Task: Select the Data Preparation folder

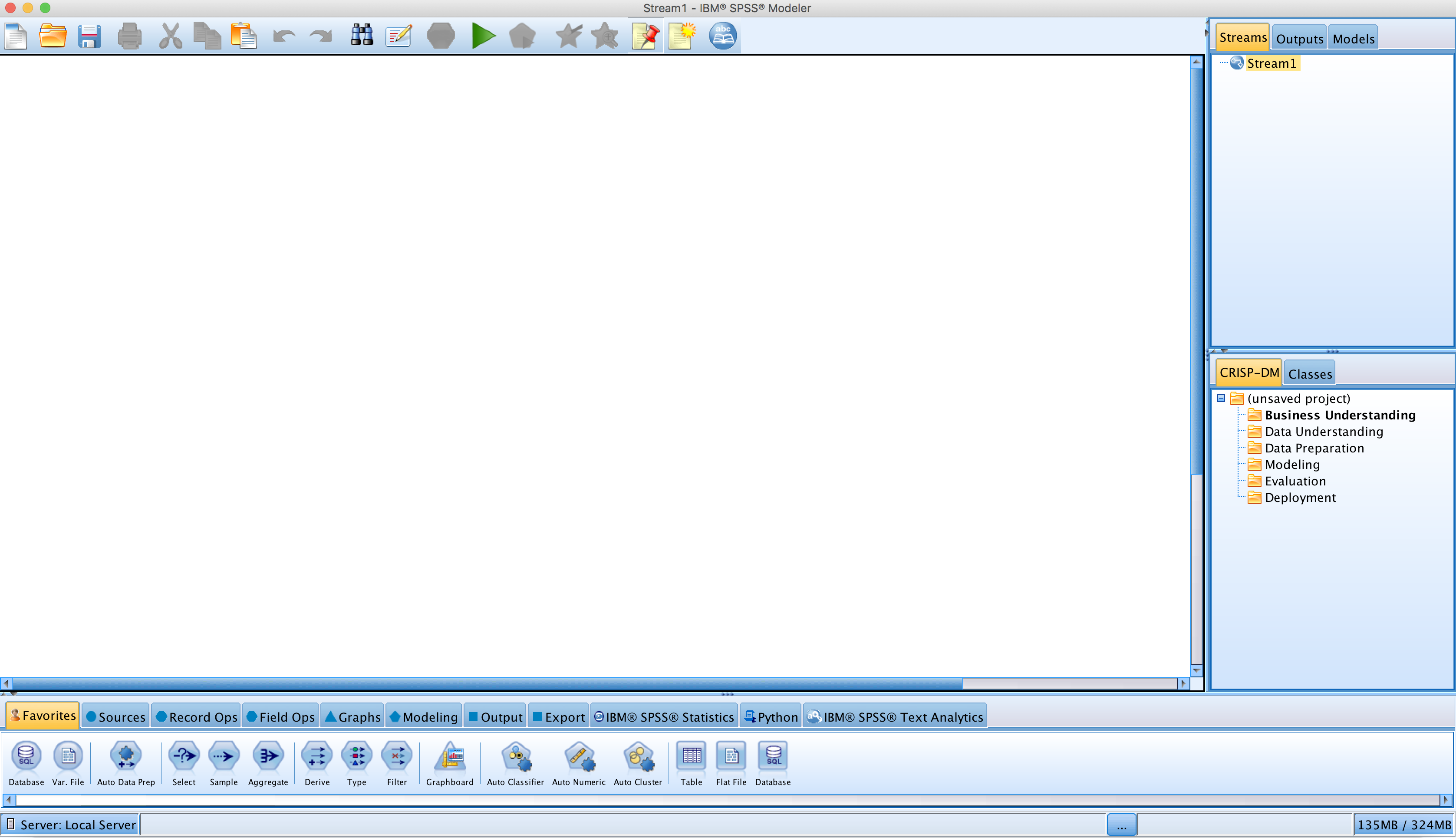Action: [1314, 448]
